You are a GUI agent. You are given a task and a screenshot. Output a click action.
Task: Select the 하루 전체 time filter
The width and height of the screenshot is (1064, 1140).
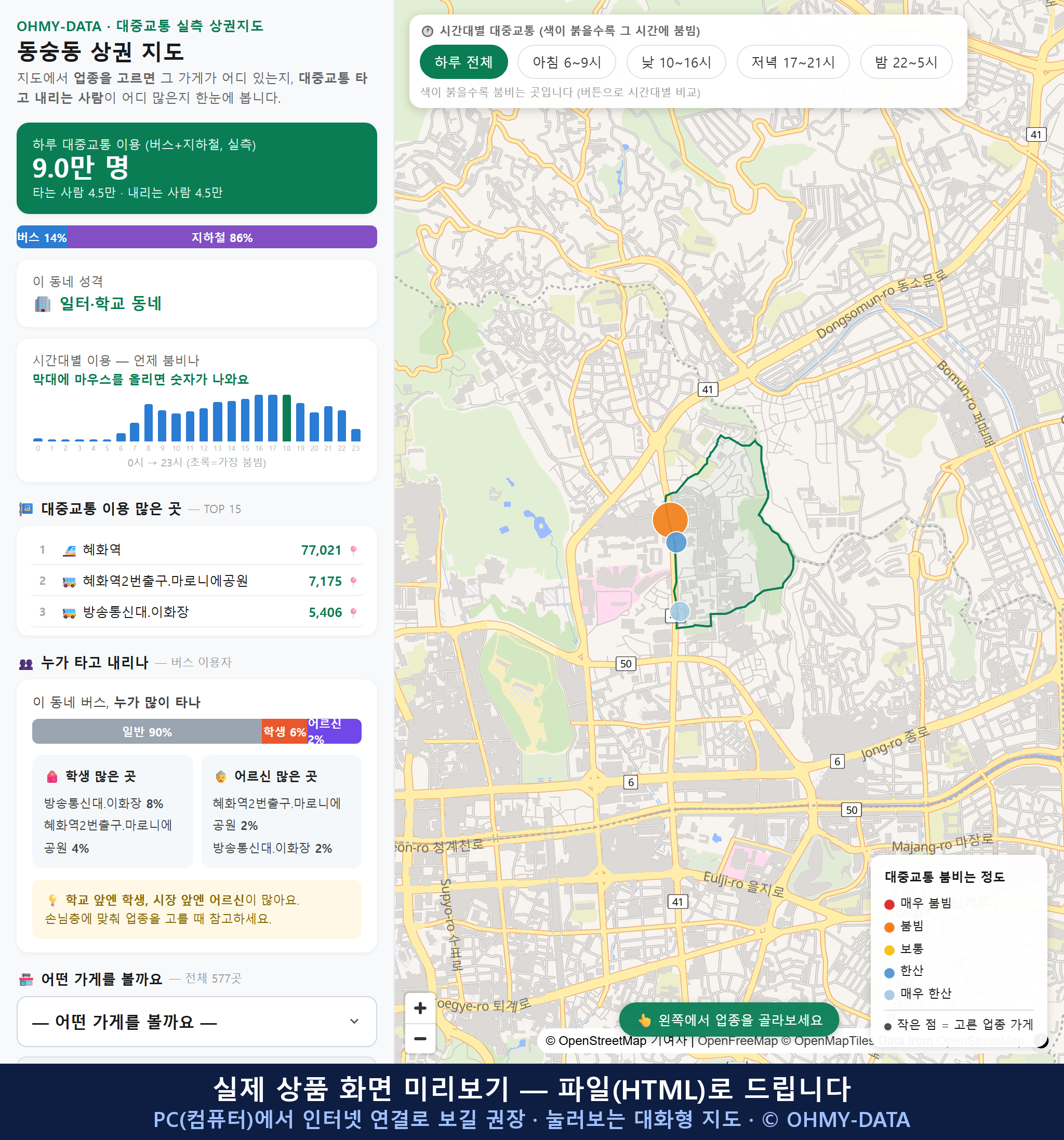tap(463, 62)
